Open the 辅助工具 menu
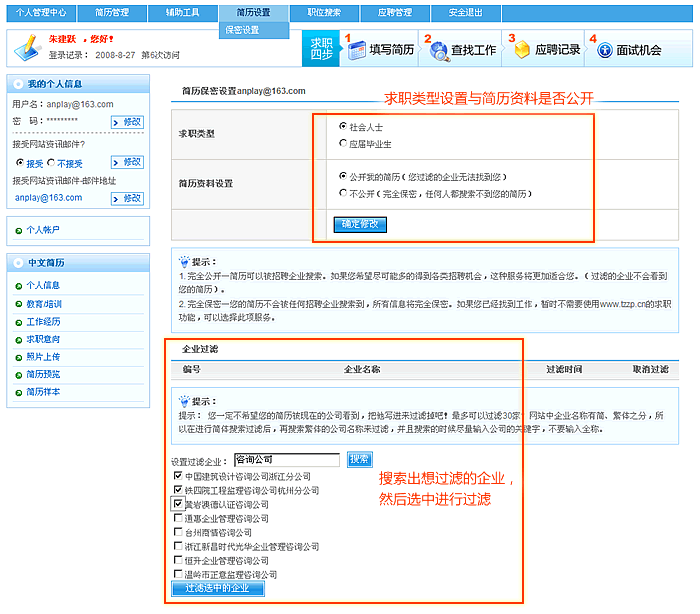Screen dimensions: 700x614 coord(183,12)
